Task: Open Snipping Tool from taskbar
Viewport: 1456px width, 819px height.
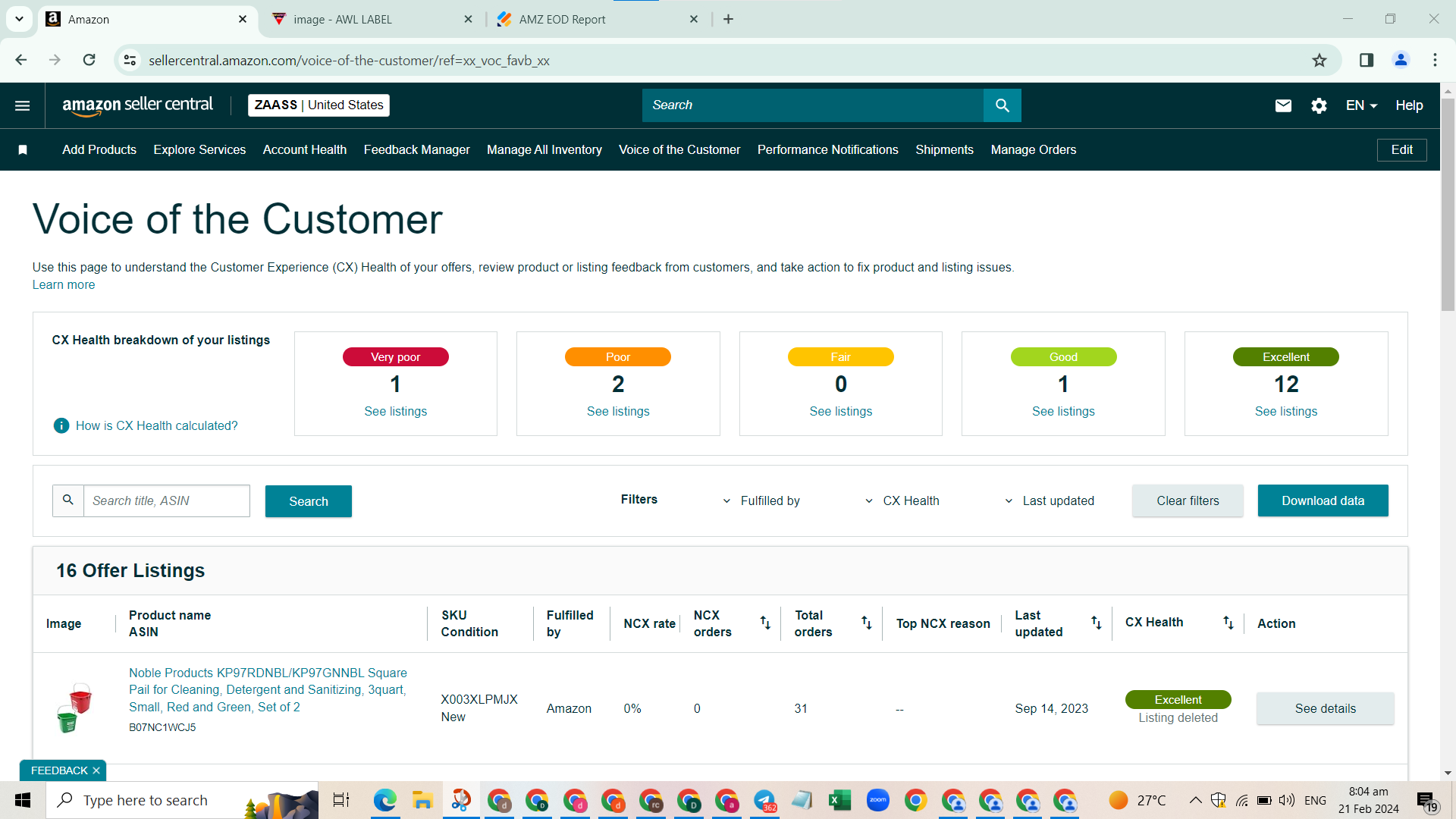Action: click(x=460, y=800)
